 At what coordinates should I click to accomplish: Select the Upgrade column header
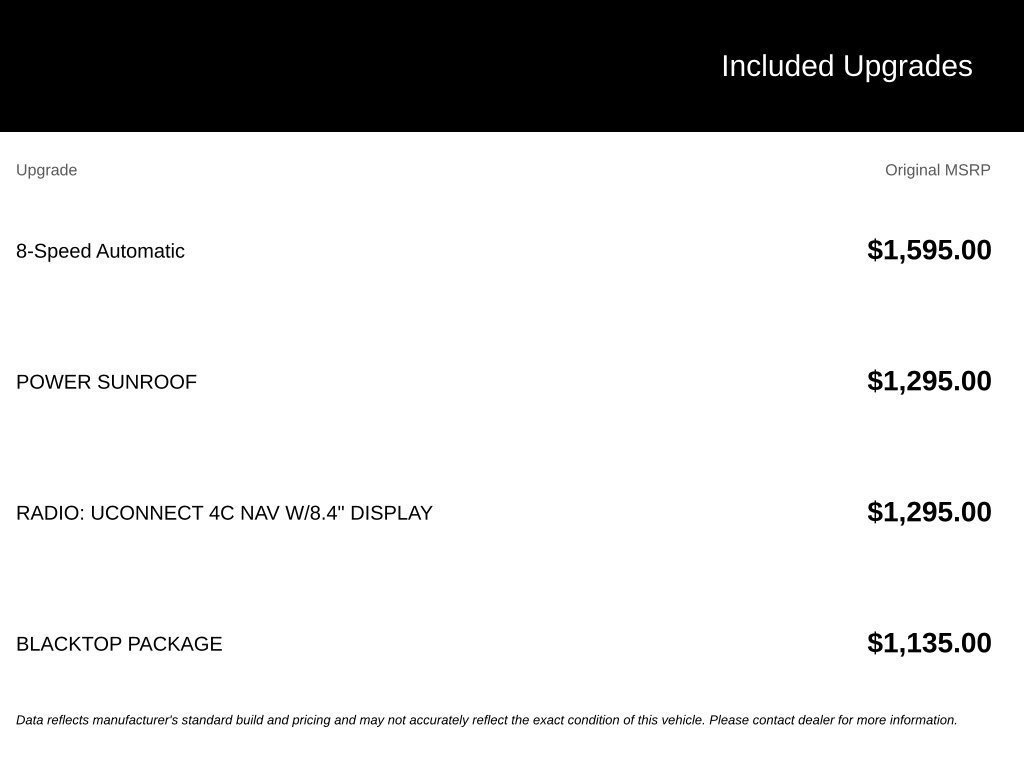pyautogui.click(x=46, y=170)
